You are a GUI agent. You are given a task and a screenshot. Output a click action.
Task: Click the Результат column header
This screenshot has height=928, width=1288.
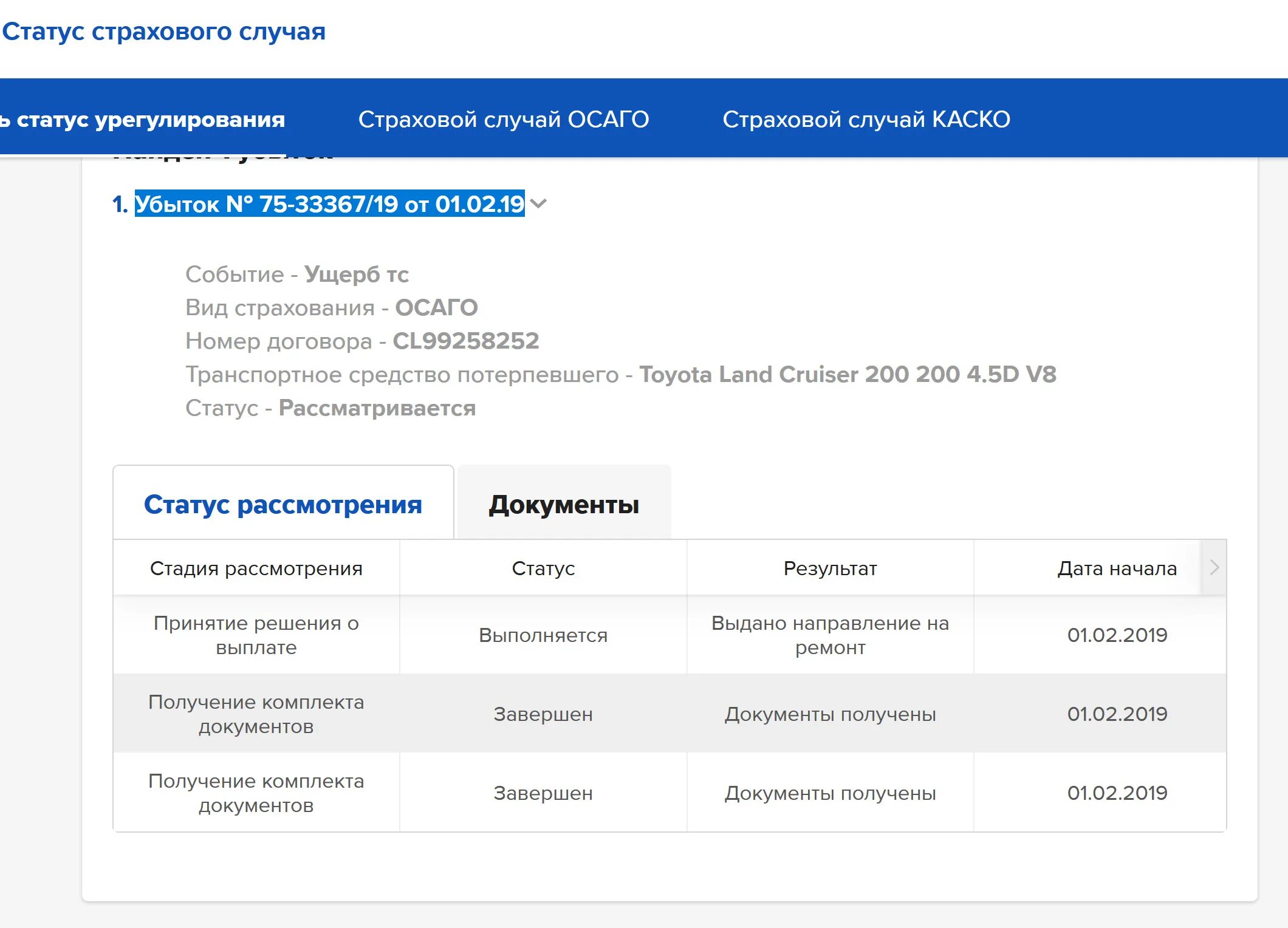831,568
